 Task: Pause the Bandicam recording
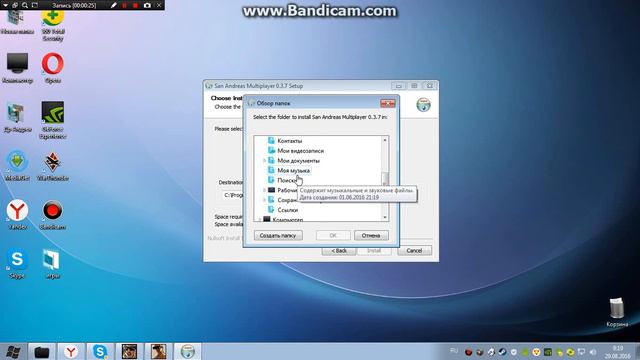124,5
